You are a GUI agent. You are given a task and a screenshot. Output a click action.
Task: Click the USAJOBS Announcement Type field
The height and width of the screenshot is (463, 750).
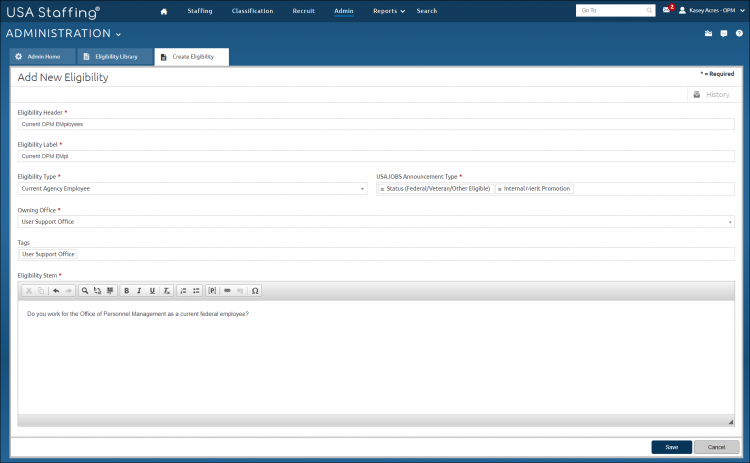[x=555, y=189]
